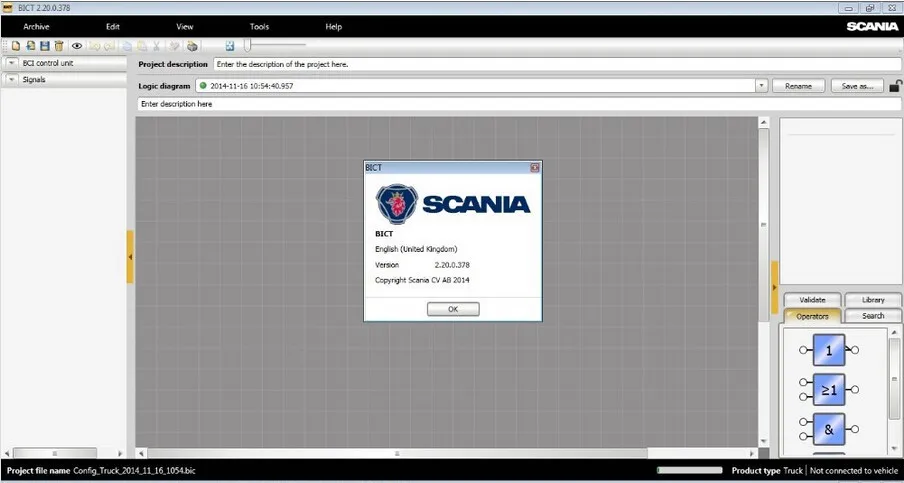904x483 pixels.
Task: Undo the last action in toolbar
Action: (x=94, y=46)
